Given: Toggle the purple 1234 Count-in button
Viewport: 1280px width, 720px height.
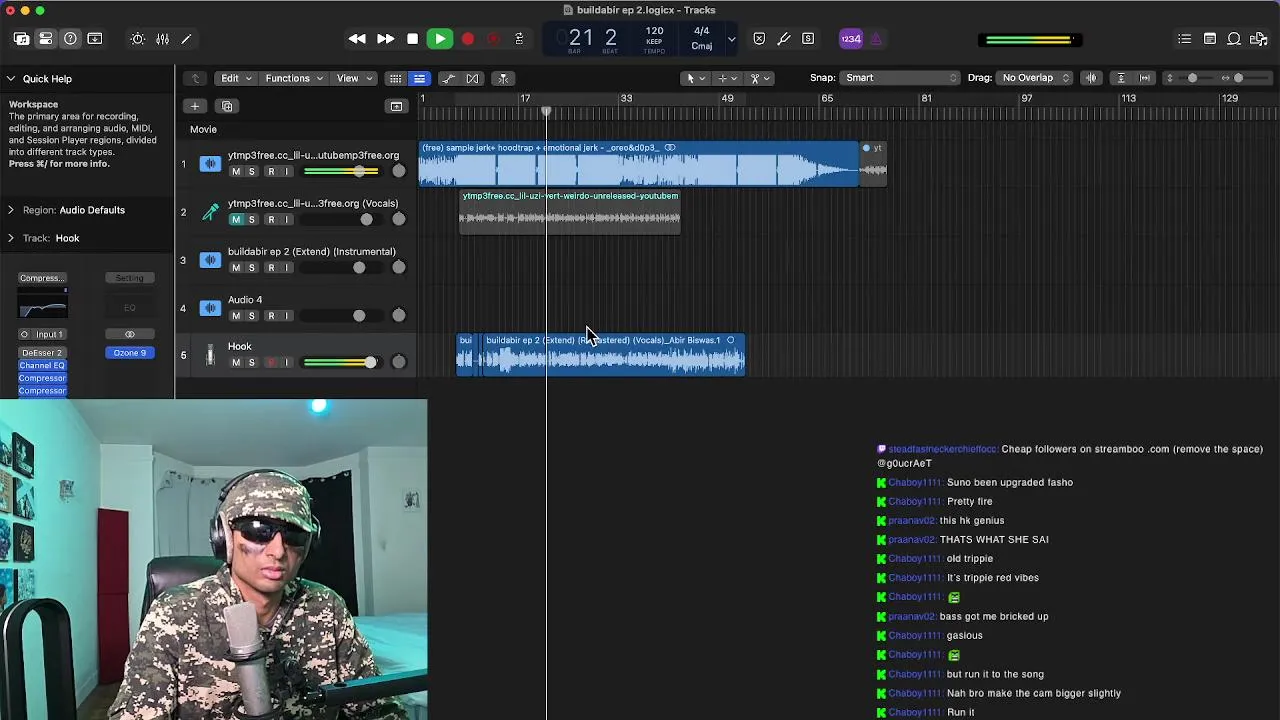Looking at the screenshot, I should point(850,39).
